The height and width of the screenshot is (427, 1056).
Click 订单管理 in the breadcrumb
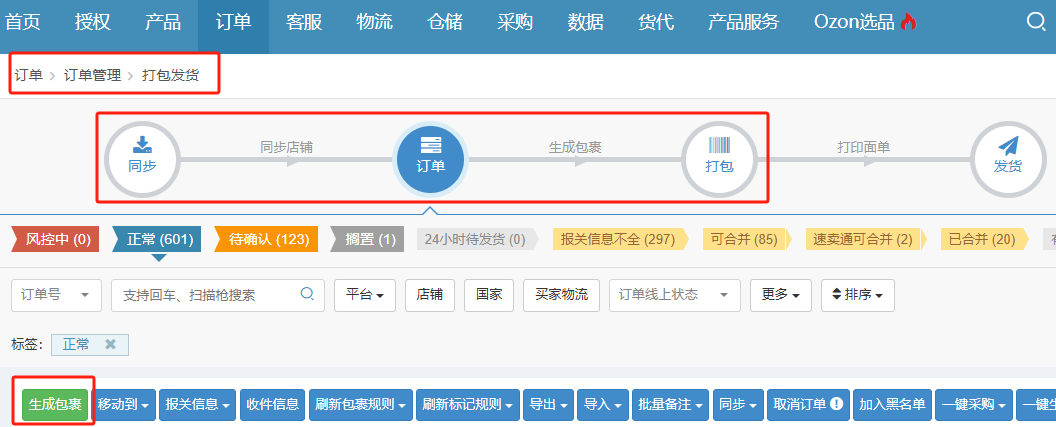(92, 75)
